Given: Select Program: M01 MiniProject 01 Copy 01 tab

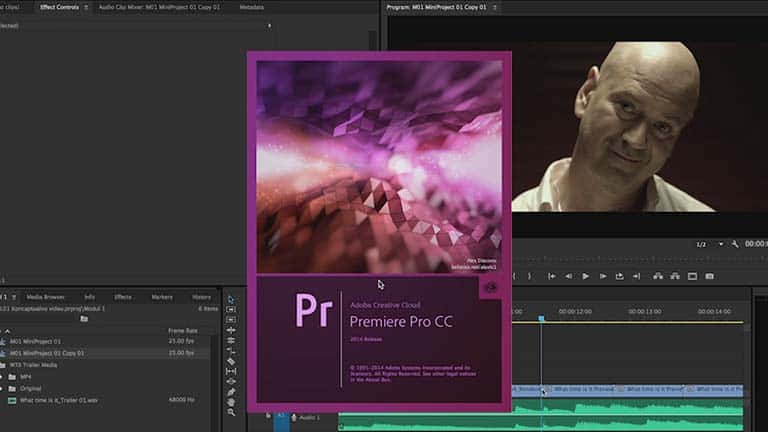Looking at the screenshot, I should 436,7.
